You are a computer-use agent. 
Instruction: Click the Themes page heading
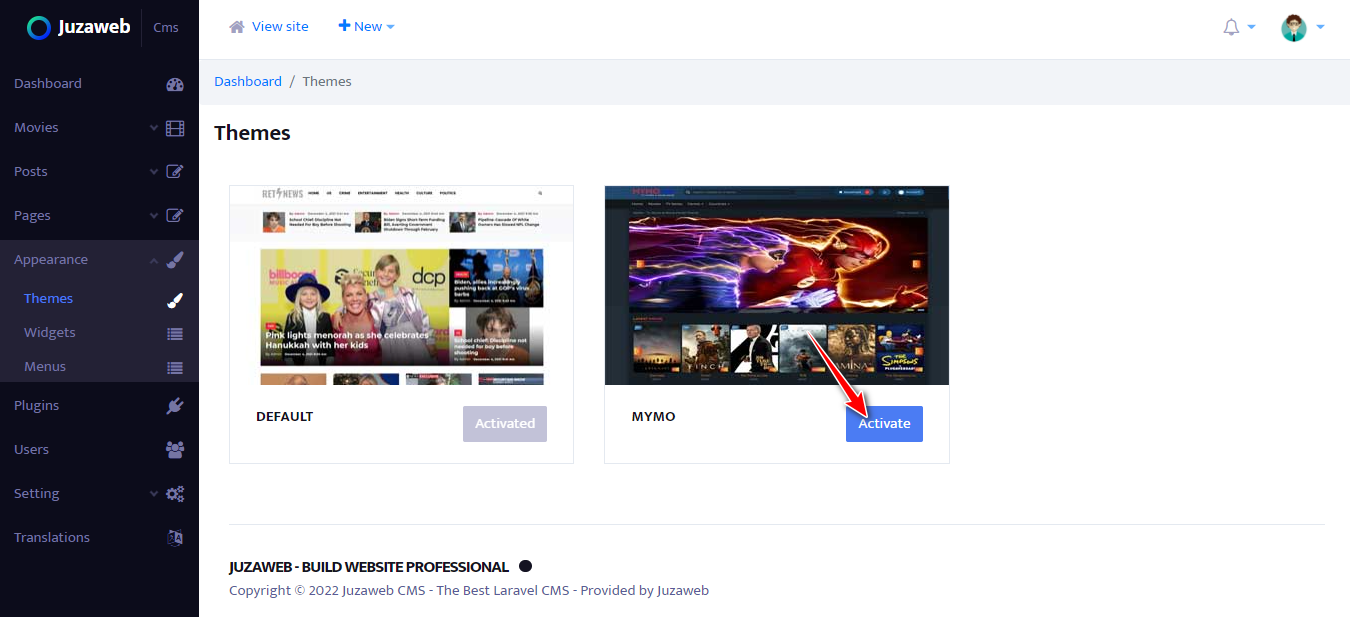[252, 133]
